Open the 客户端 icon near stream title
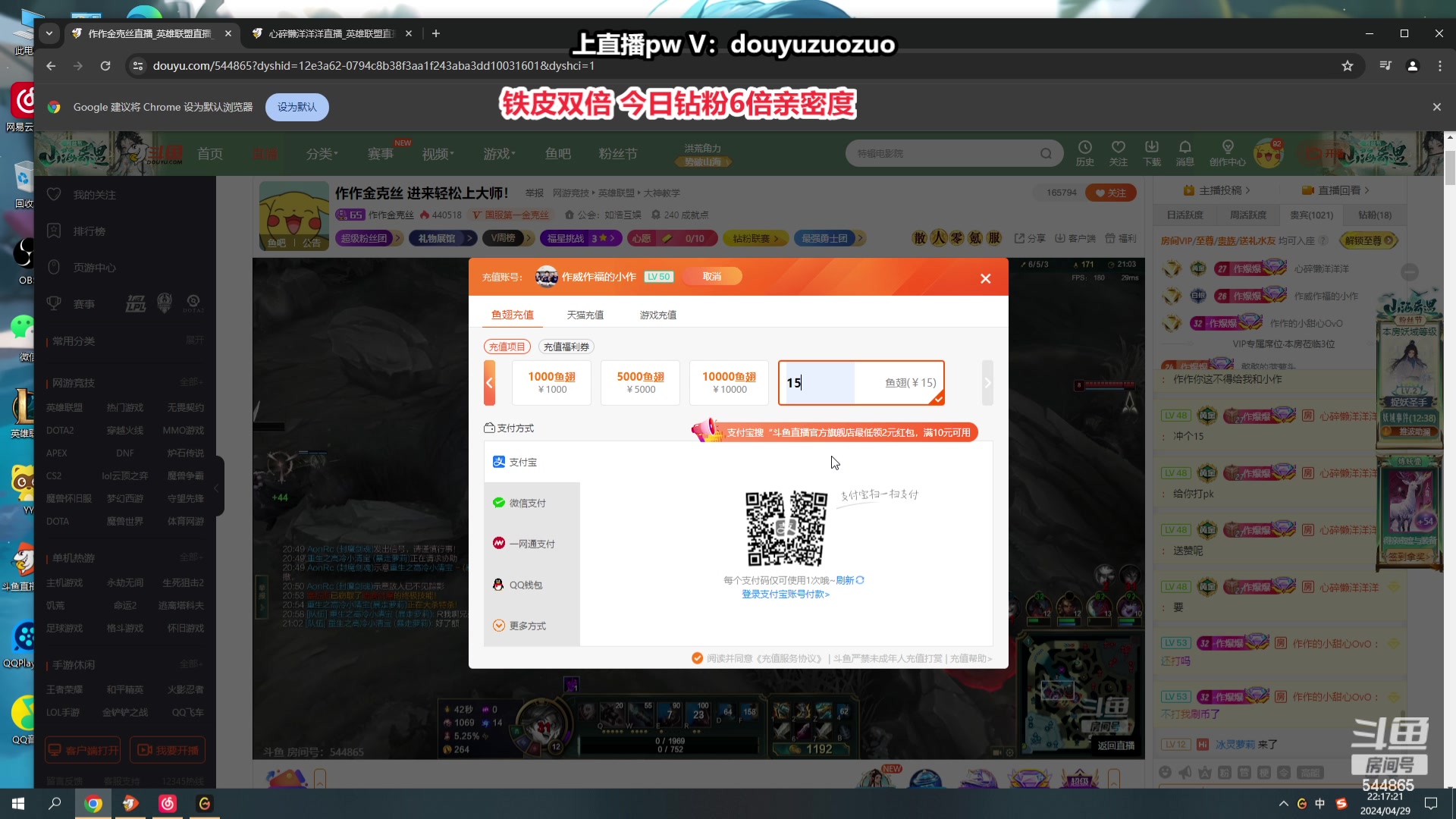Viewport: 1456px width, 819px height. pyautogui.click(x=1075, y=238)
